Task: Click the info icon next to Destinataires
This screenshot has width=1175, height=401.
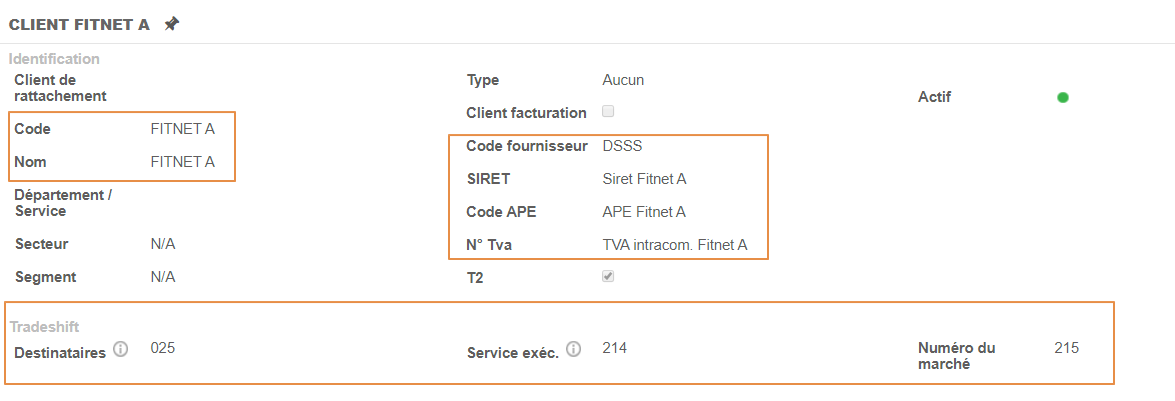Action: [121, 350]
